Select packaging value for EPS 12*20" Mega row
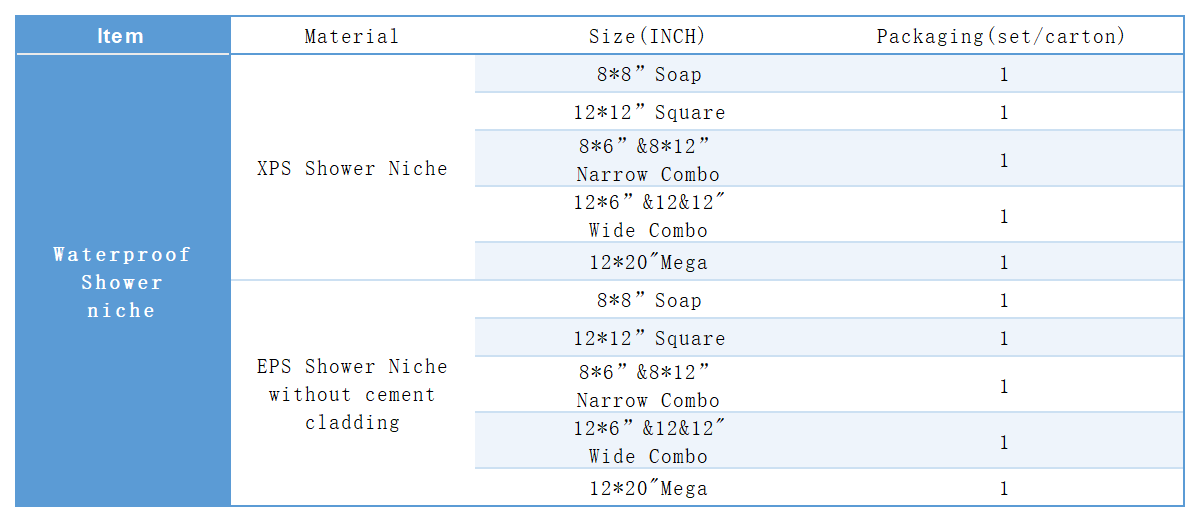 click(1004, 489)
